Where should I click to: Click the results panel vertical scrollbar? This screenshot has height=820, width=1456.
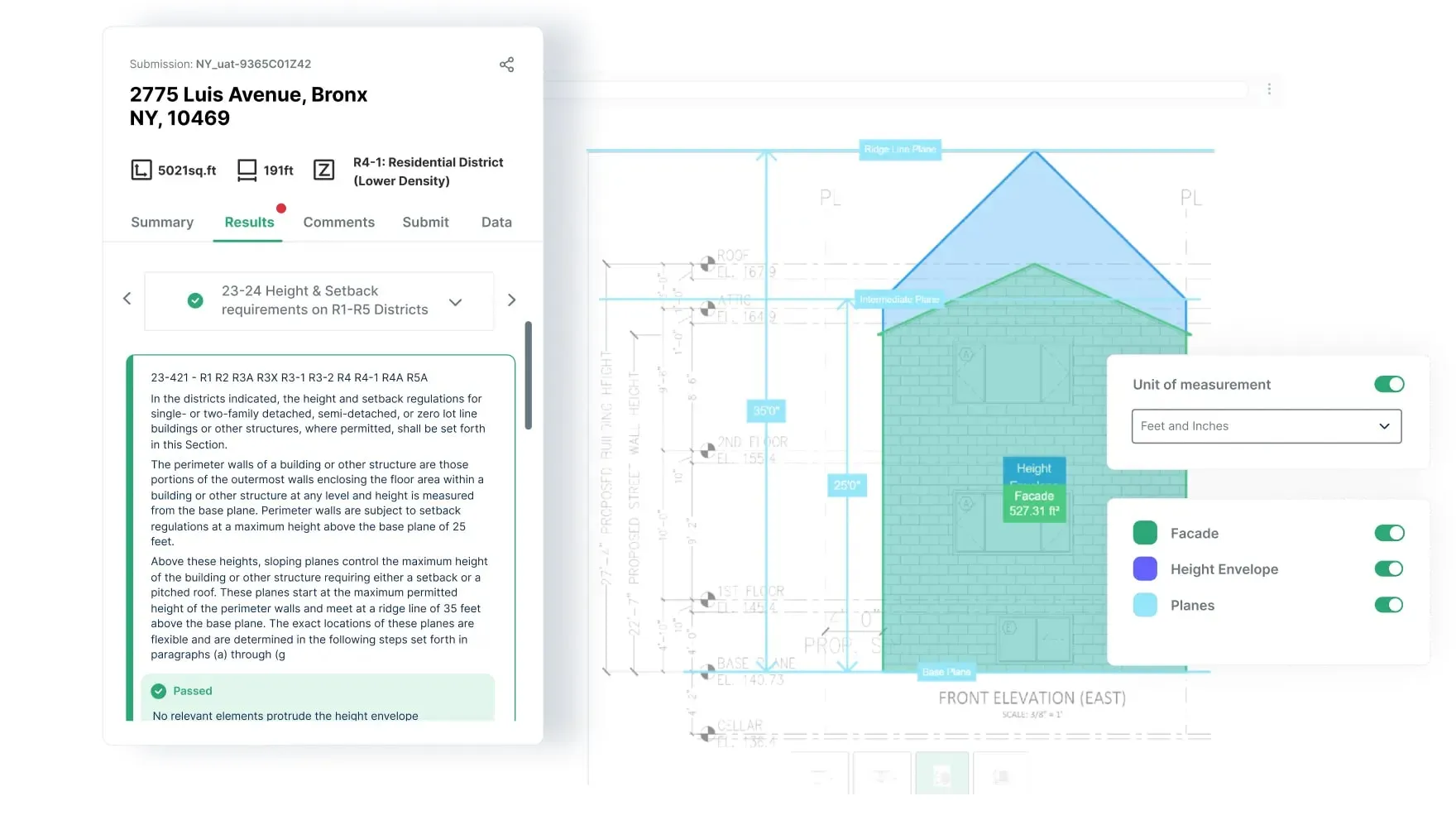pos(529,376)
